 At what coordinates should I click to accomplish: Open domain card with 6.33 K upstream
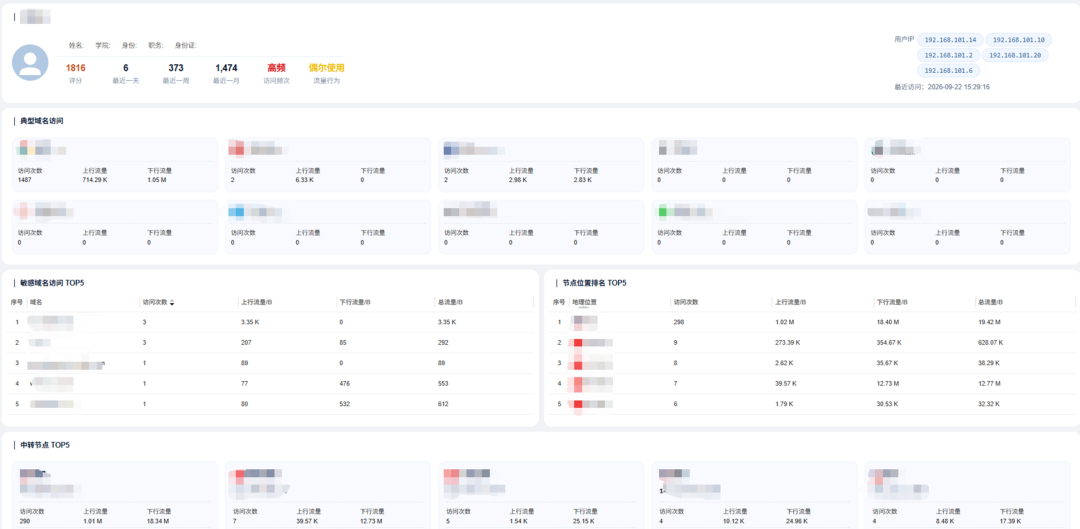(328, 165)
